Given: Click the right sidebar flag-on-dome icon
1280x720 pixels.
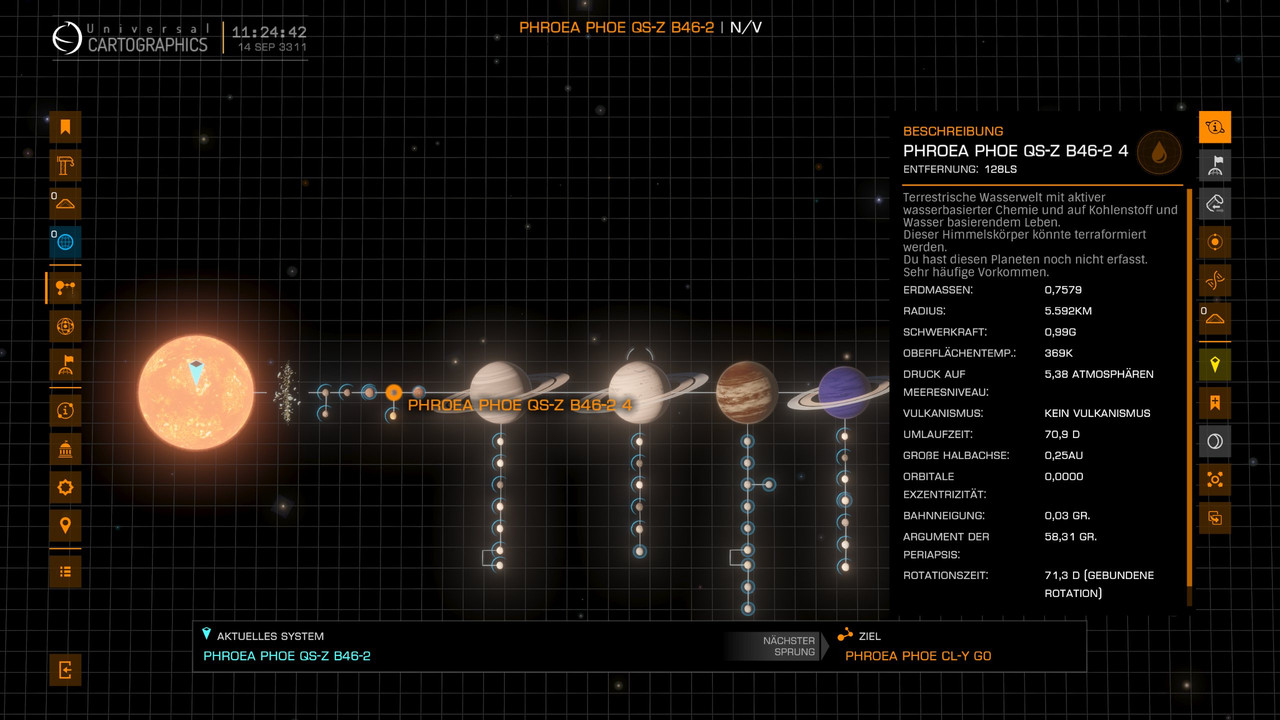Looking at the screenshot, I should 1215,165.
